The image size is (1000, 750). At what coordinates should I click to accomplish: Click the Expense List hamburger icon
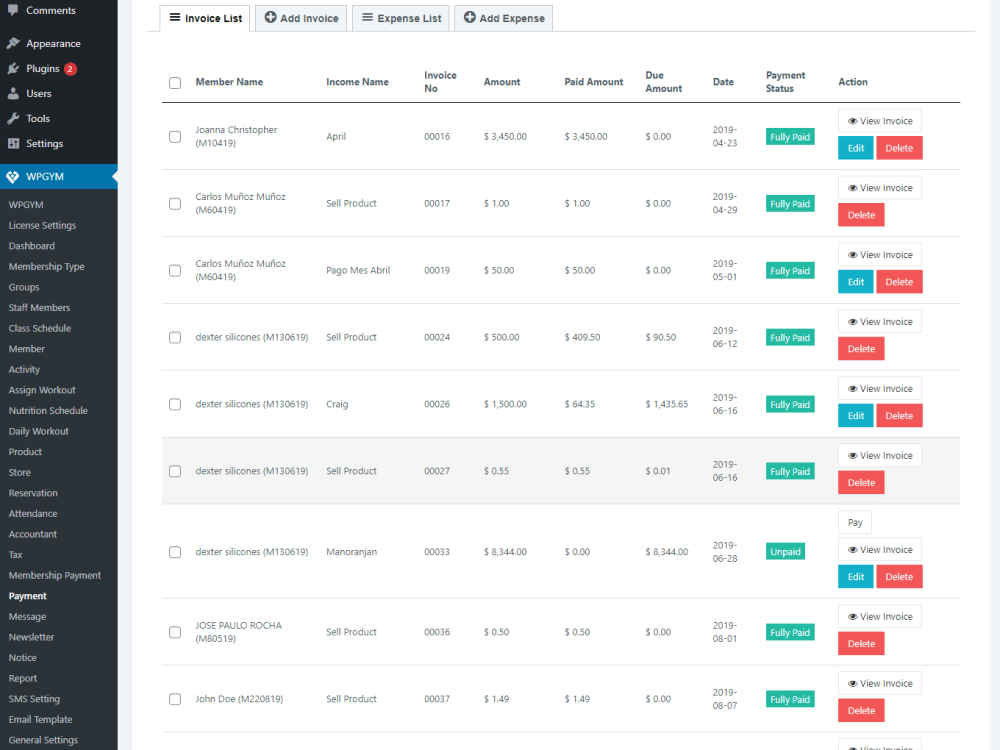tap(367, 17)
